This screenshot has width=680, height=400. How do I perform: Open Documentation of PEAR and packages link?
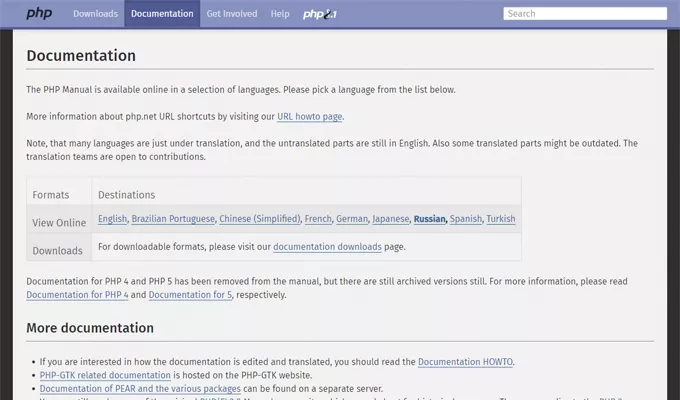tap(140, 388)
